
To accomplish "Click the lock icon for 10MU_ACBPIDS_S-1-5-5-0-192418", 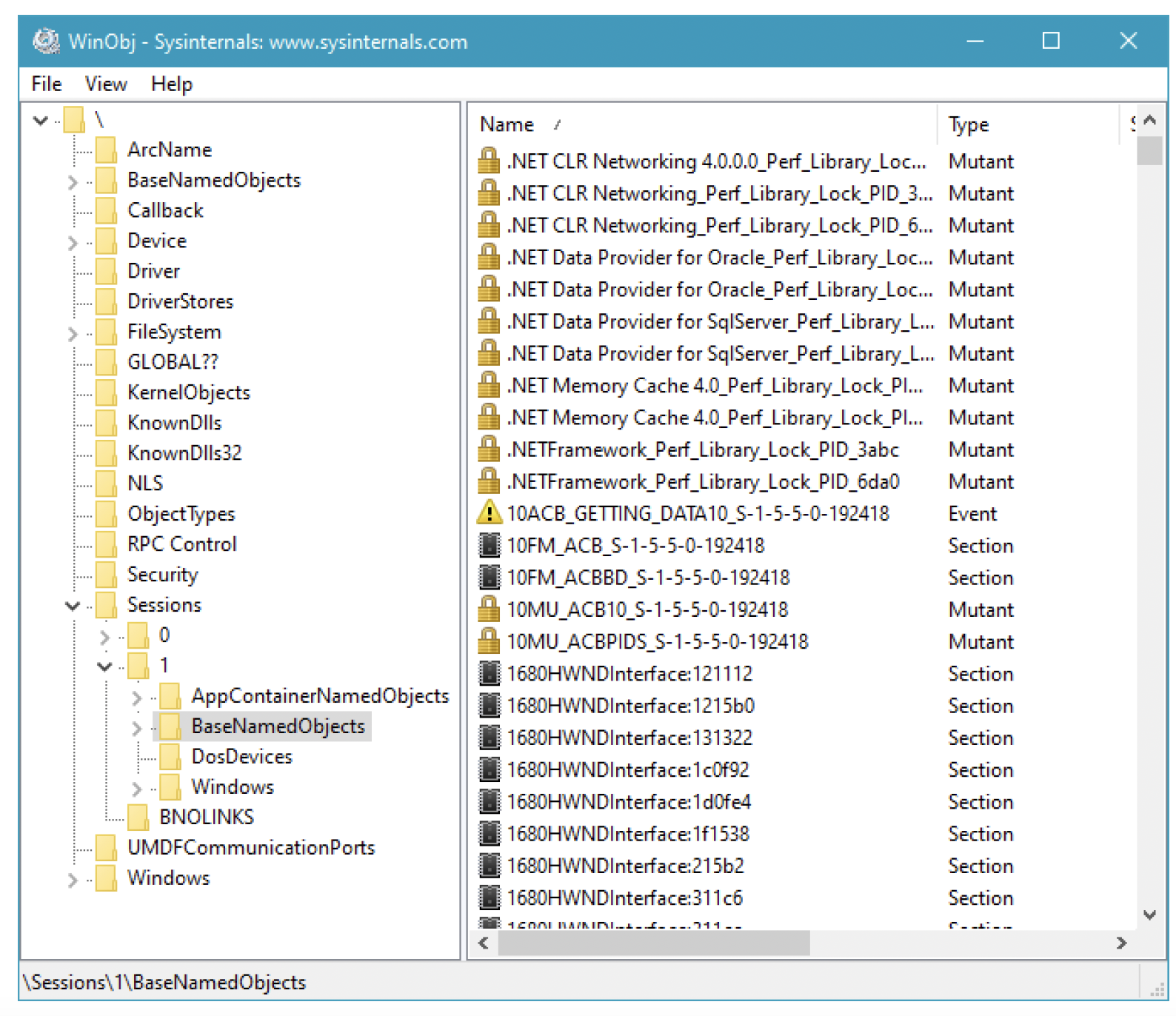I will pos(489,641).
